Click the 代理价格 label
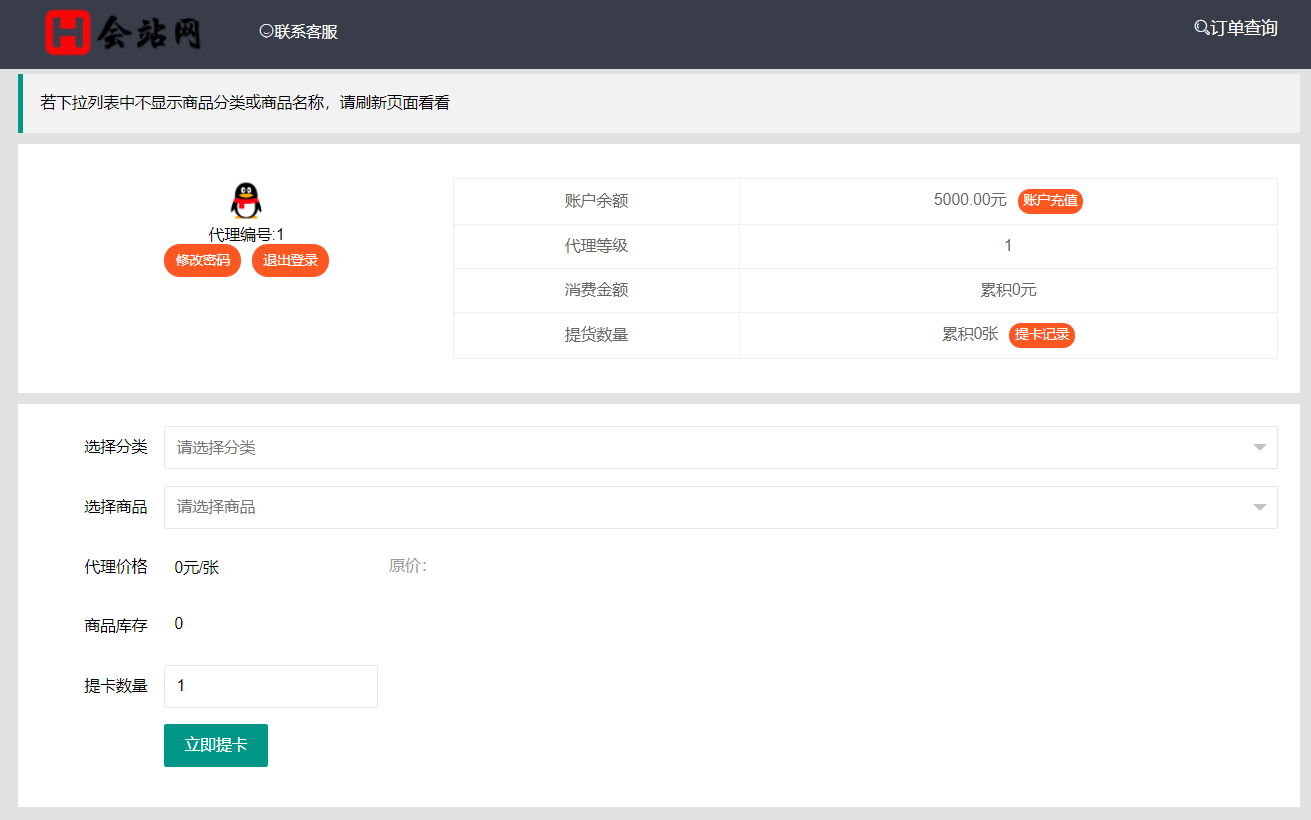This screenshot has width=1311, height=820. (x=116, y=567)
